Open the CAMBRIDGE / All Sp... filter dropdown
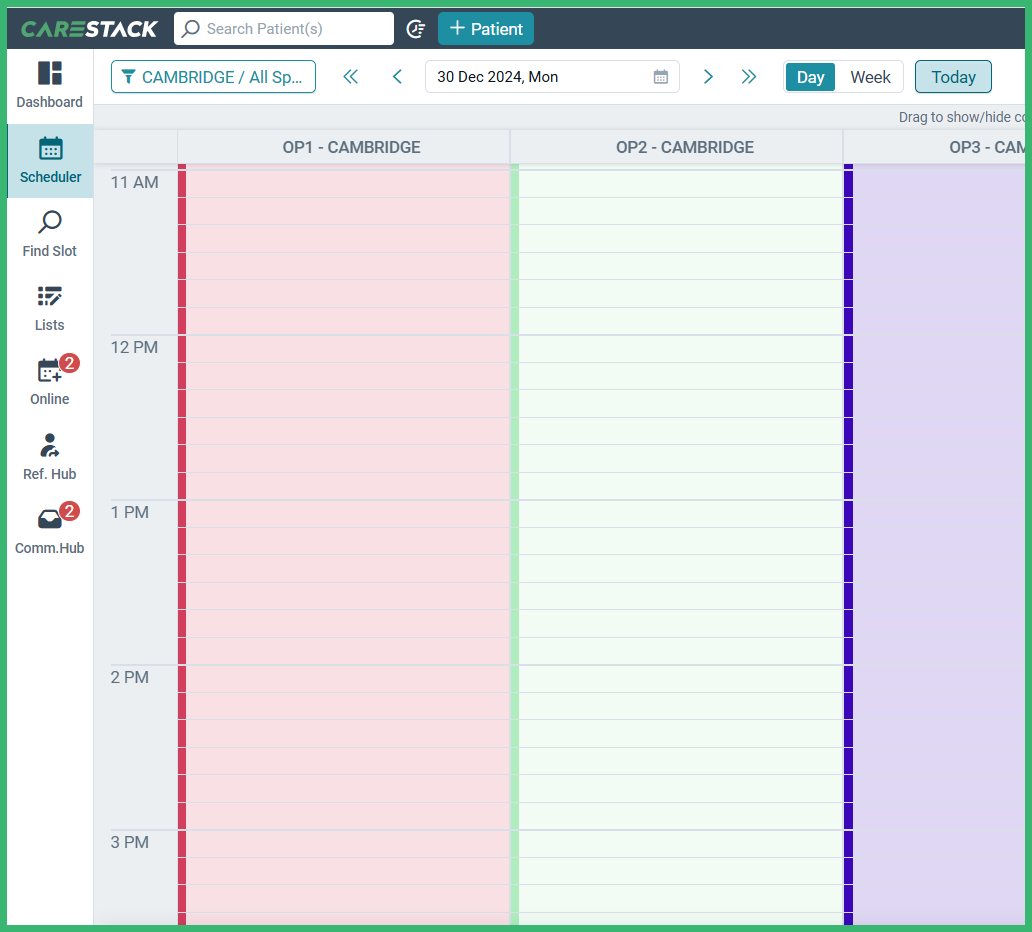1032x932 pixels. pos(213,77)
